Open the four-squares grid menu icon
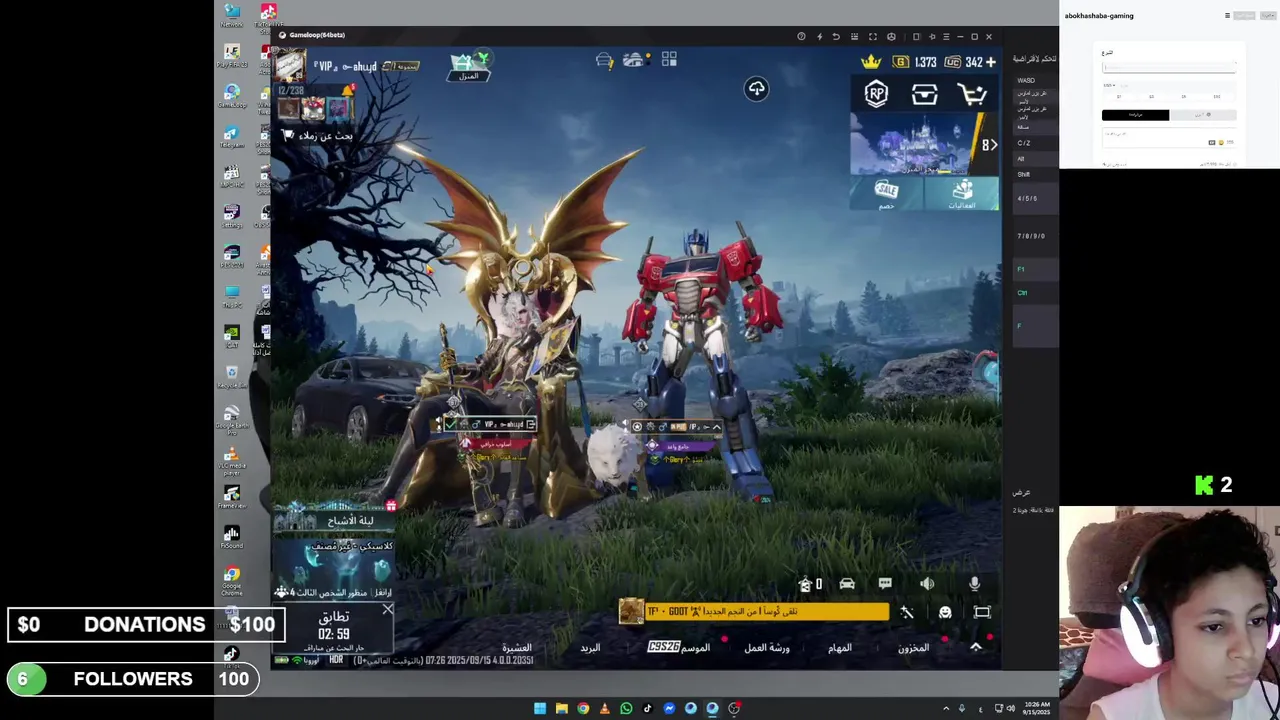The height and width of the screenshot is (720, 1280). click(x=669, y=61)
